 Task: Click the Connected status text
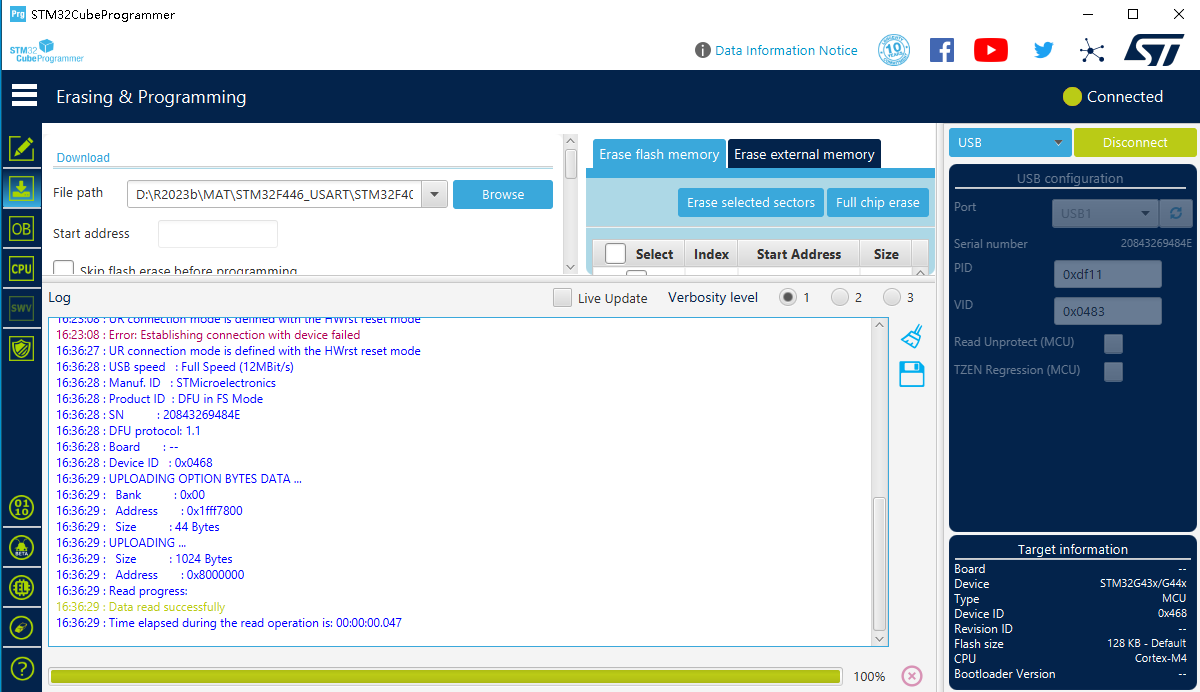(1125, 97)
